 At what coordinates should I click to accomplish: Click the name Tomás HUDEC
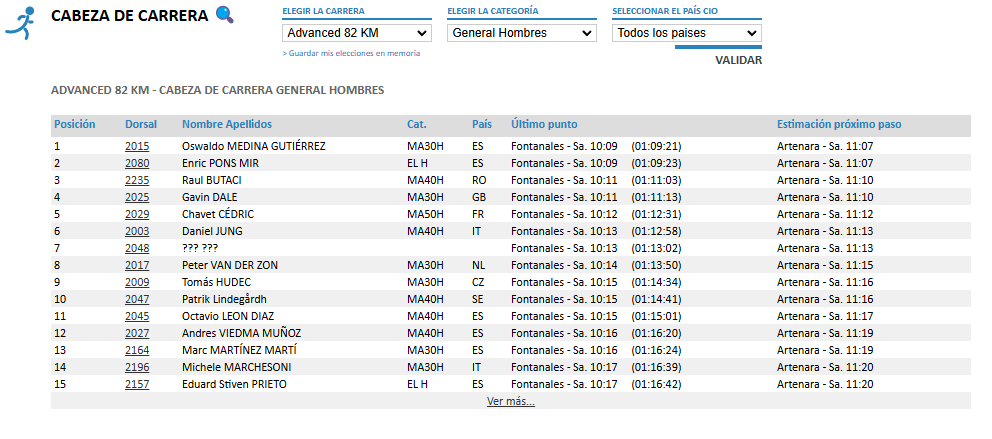pyautogui.click(x=215, y=282)
